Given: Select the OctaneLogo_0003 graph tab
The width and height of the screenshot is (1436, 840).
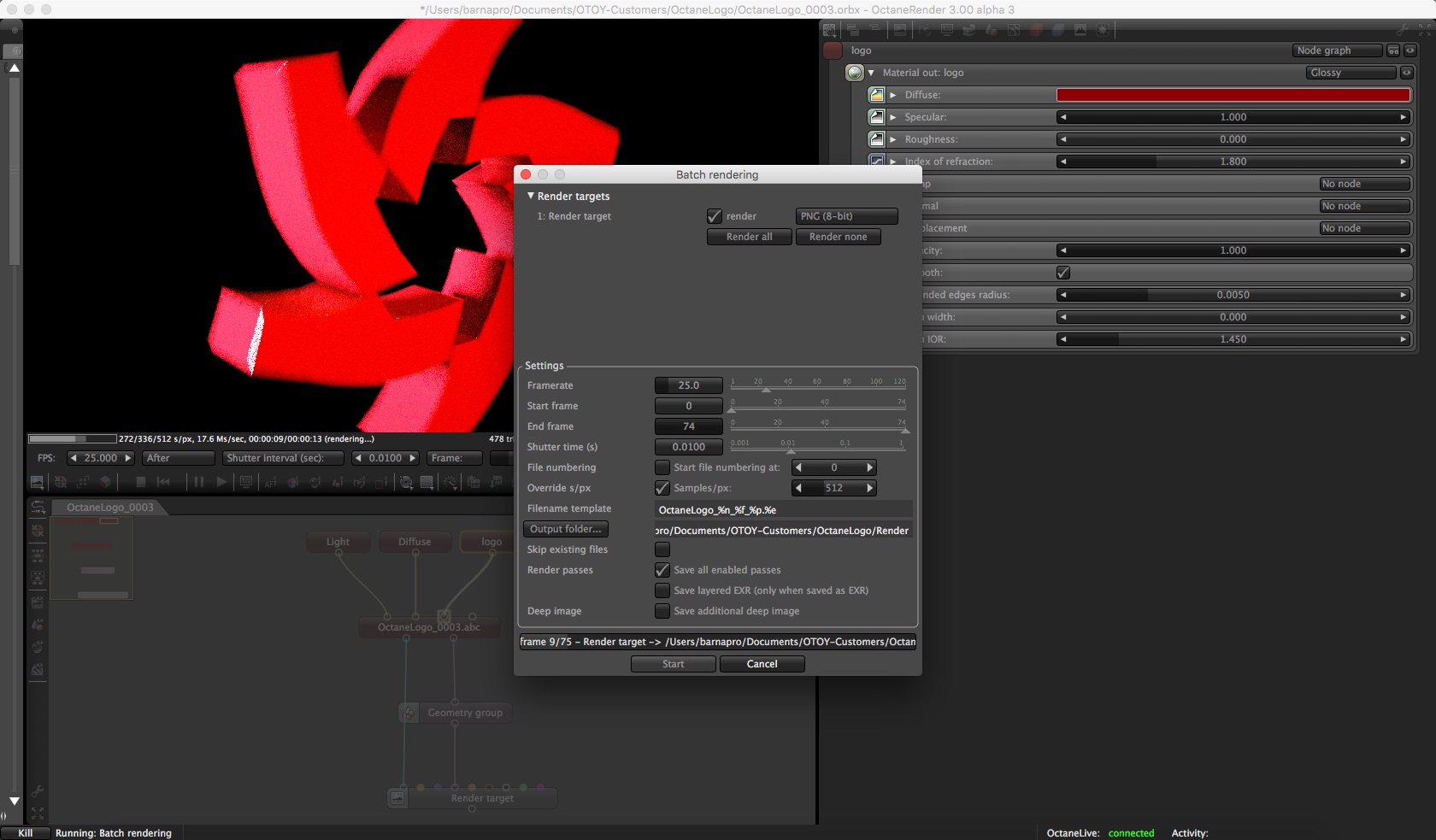Looking at the screenshot, I should click(109, 508).
